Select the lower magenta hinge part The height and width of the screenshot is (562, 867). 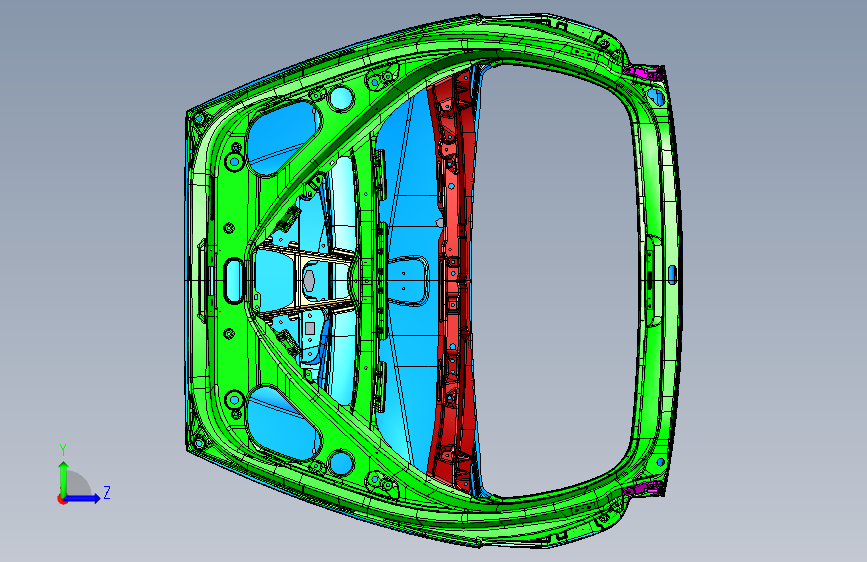[643, 488]
